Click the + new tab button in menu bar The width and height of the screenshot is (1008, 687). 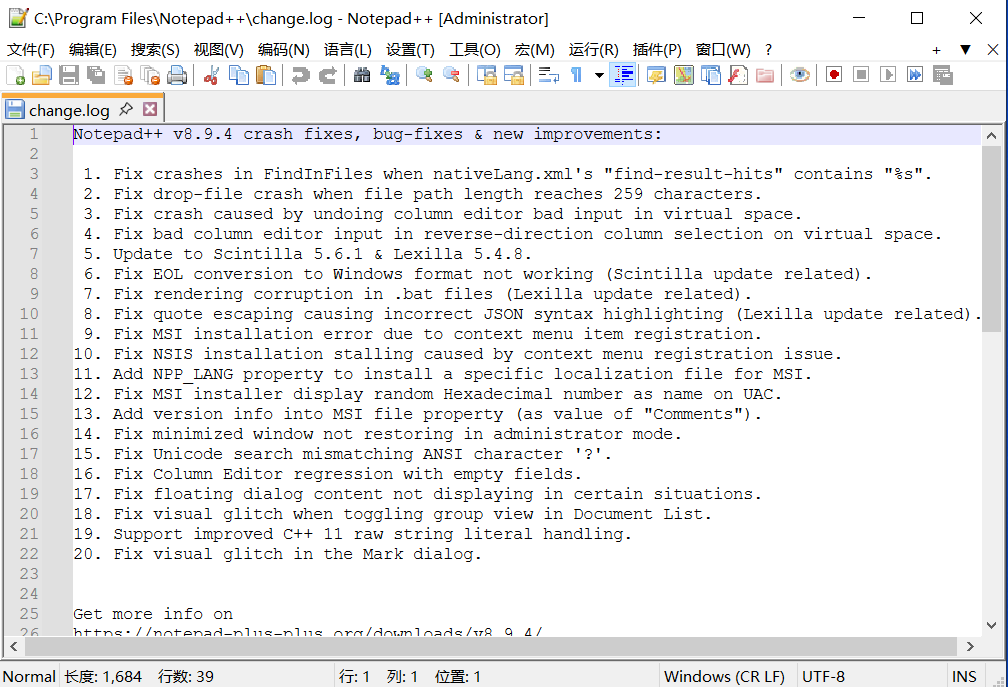coord(936,49)
